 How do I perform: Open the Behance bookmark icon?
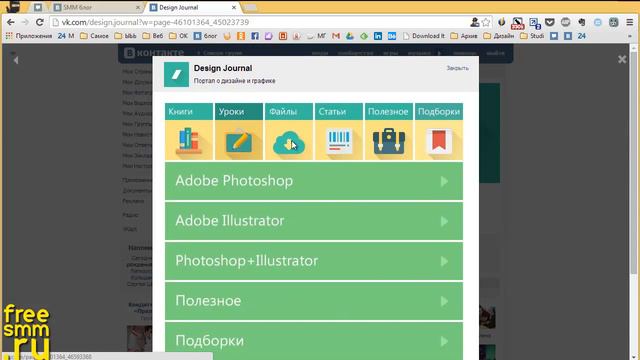click(392, 36)
